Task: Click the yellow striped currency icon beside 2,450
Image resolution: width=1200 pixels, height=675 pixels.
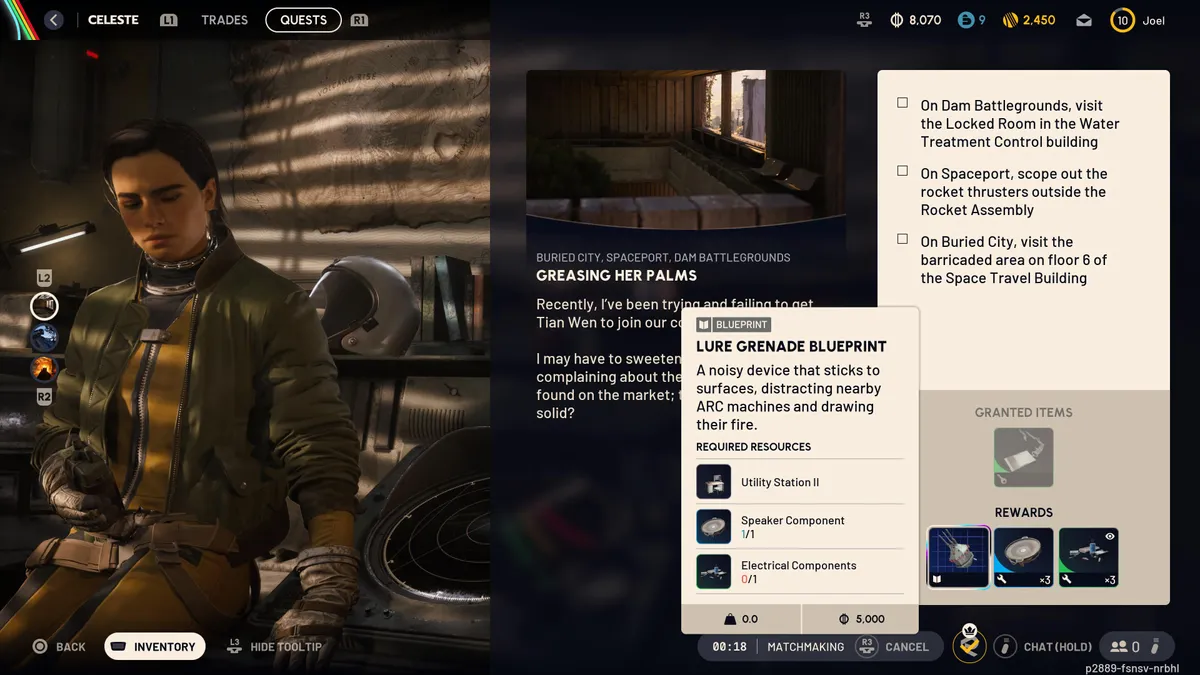Action: pos(1010,20)
